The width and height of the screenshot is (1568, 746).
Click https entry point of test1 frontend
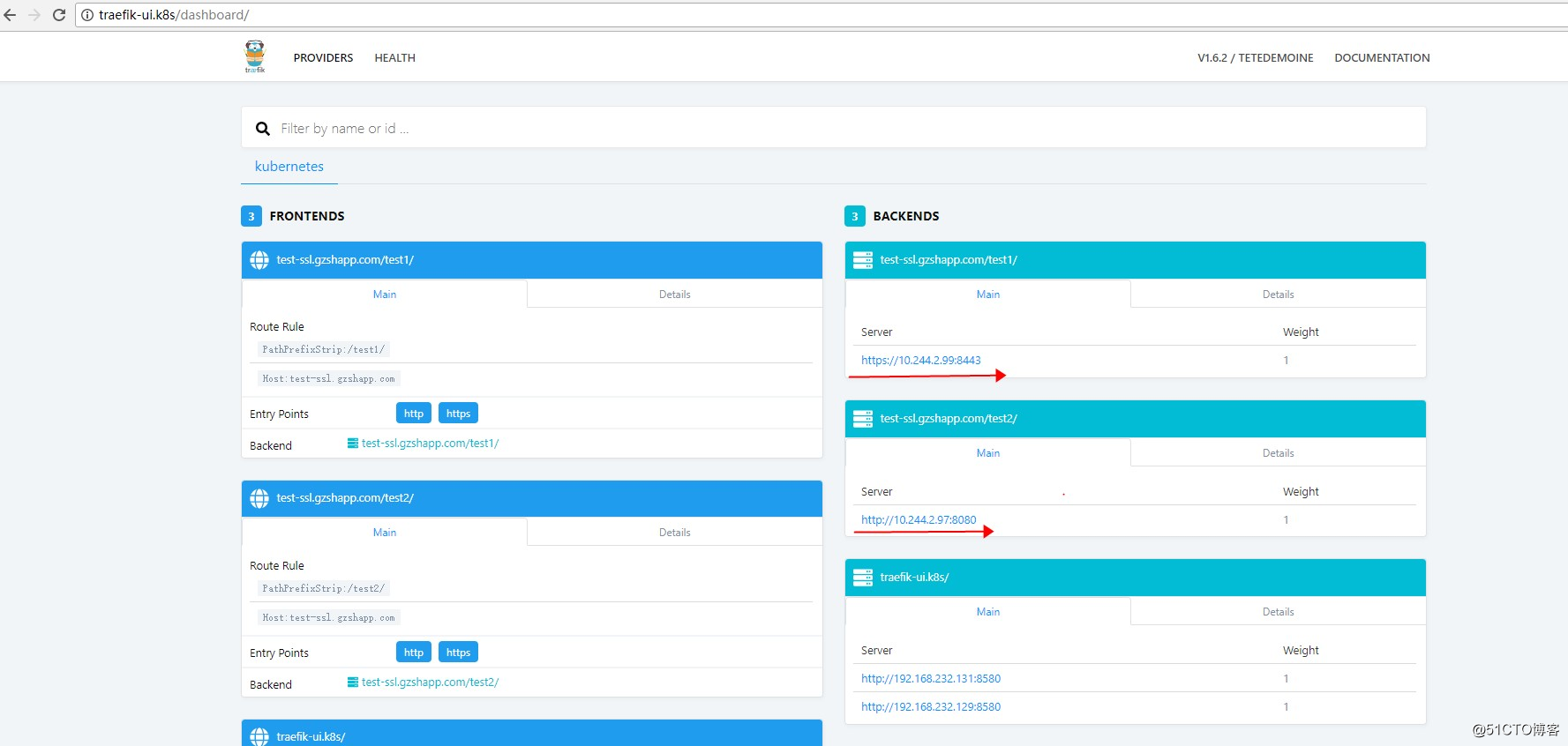458,414
